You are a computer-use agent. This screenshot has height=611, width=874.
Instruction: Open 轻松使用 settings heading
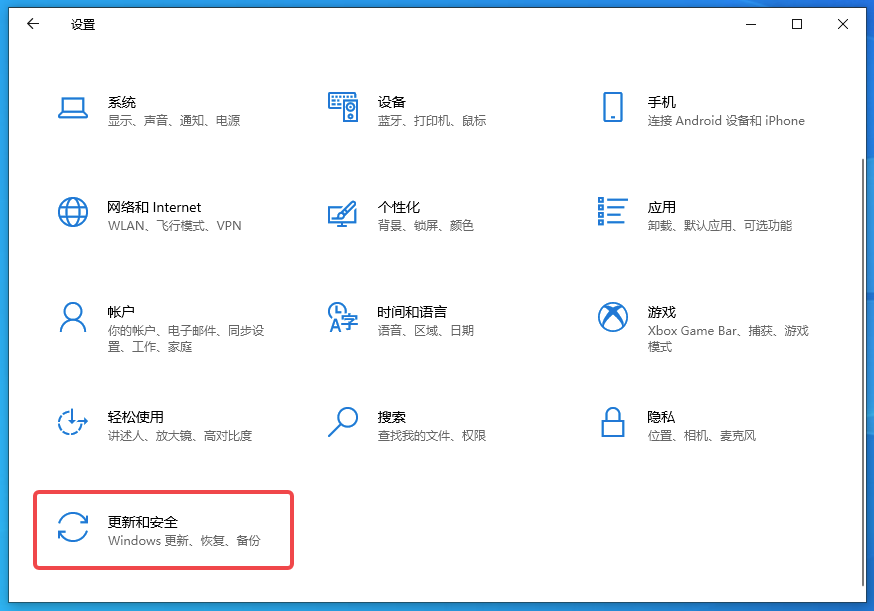(x=135, y=417)
